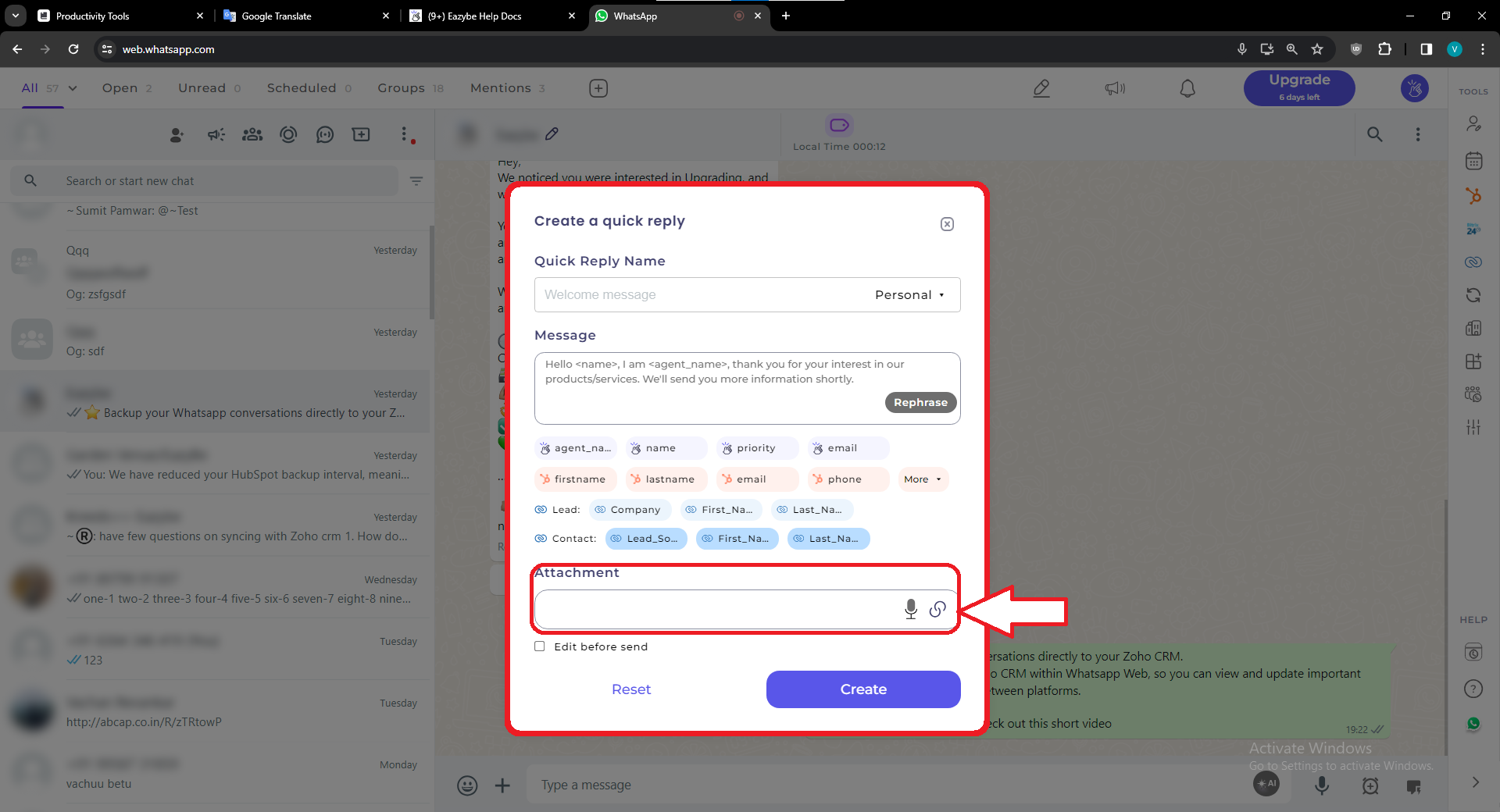
Task: Insert the HubSpot lastname chip
Action: click(x=666, y=479)
